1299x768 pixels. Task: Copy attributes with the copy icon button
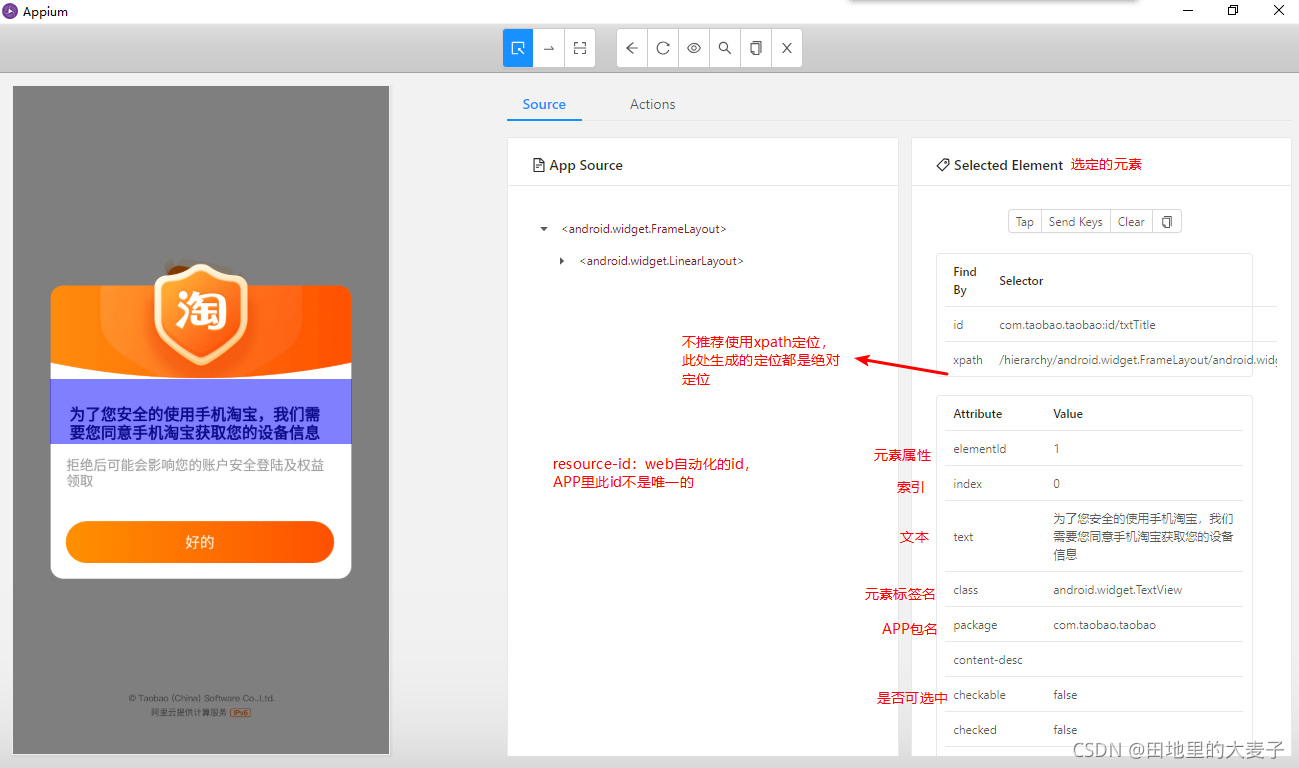click(x=1167, y=222)
